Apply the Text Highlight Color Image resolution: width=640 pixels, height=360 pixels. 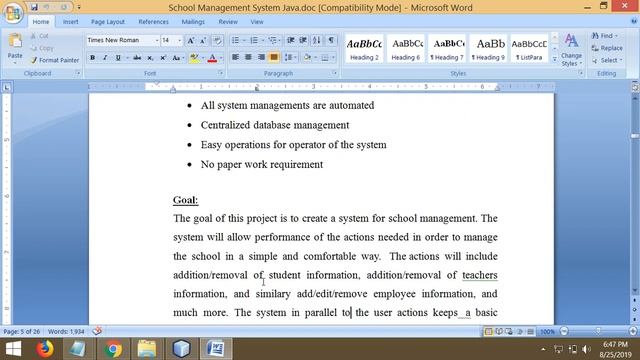point(194,58)
